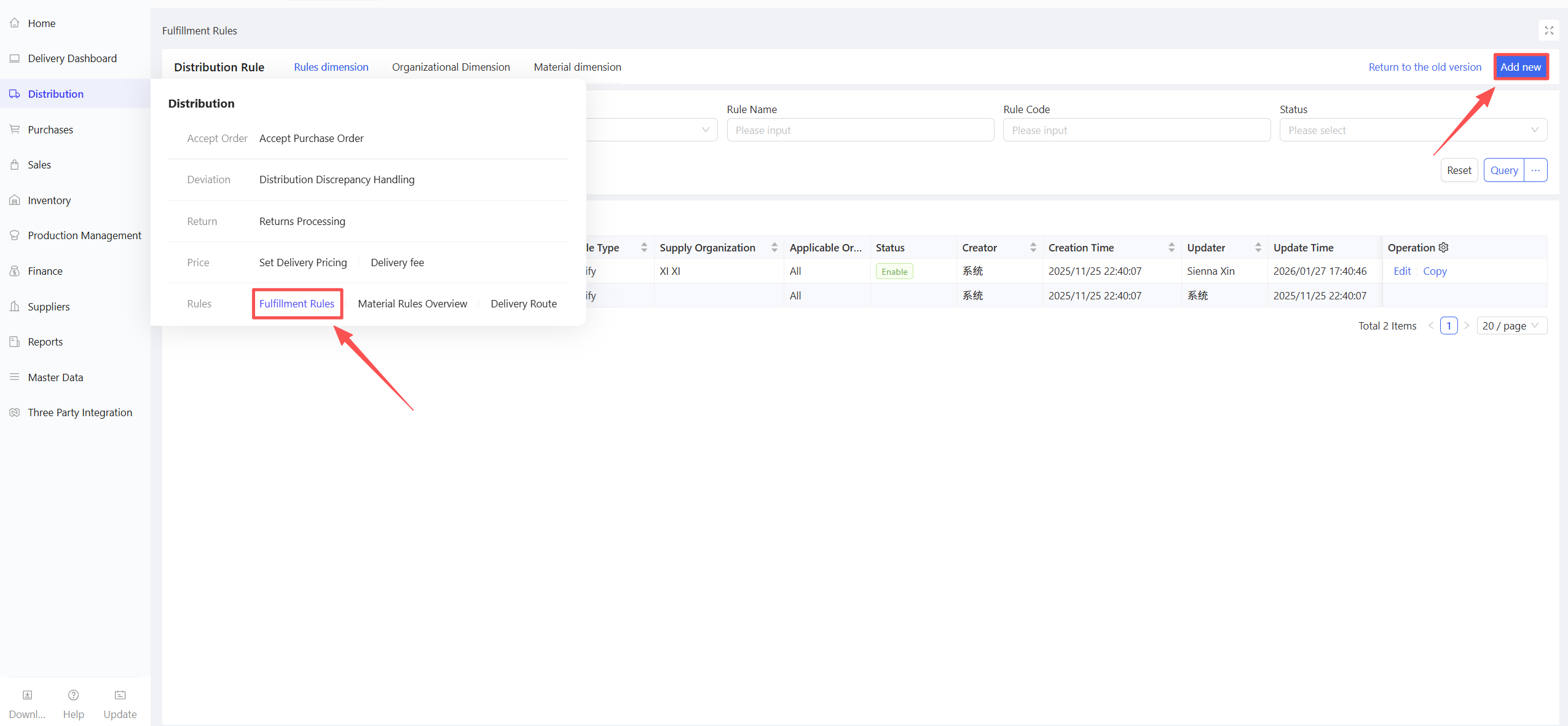Click the Inventory warehouse icon
This screenshot has height=726, width=1568.
(15, 200)
